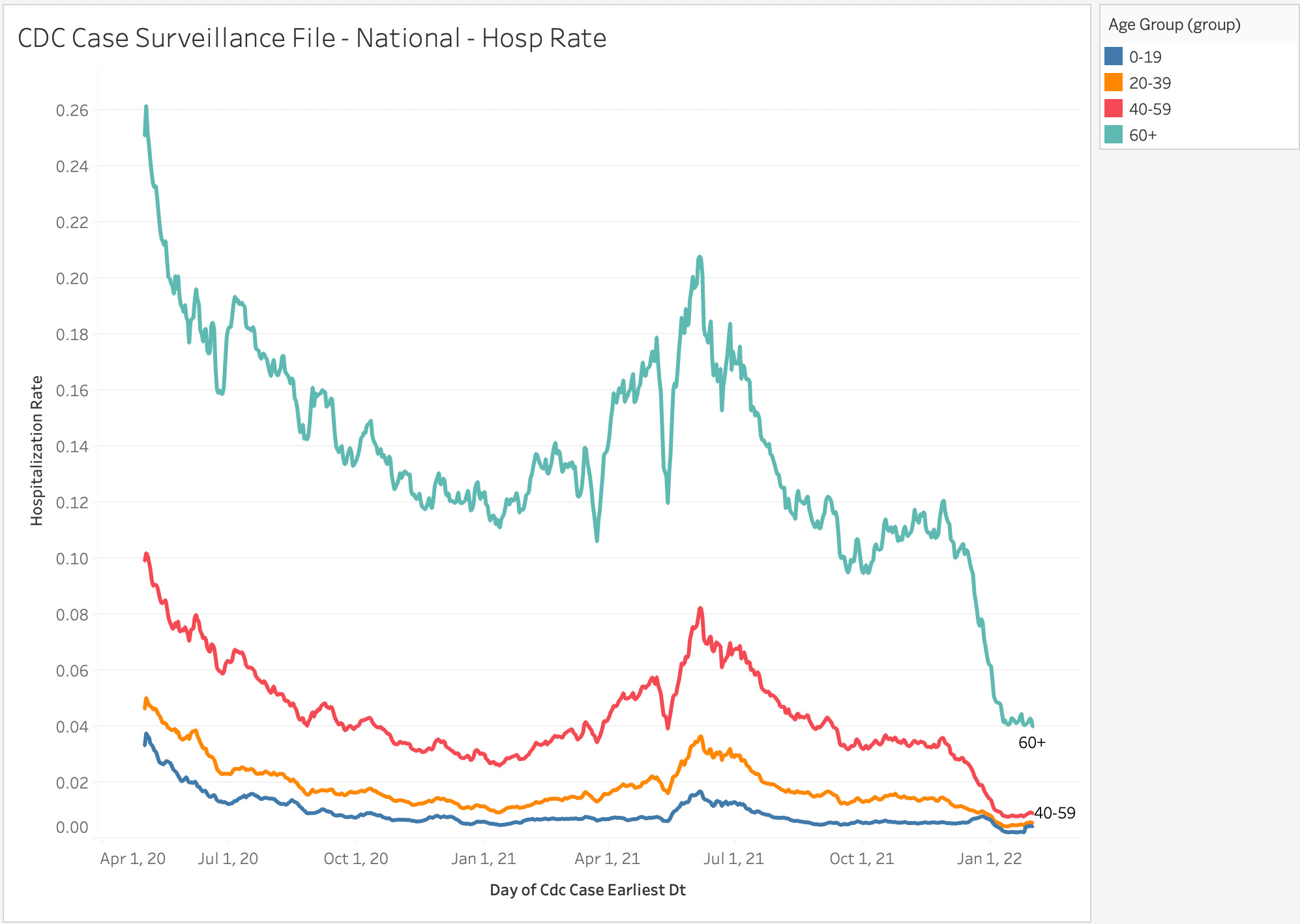Viewport: 1300px width, 924px height.
Task: Click the 60+ line end annotation
Action: 1031,743
